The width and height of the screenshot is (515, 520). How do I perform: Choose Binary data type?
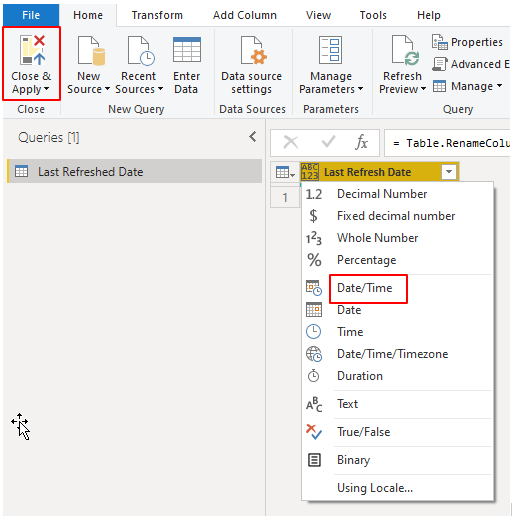coord(397,460)
